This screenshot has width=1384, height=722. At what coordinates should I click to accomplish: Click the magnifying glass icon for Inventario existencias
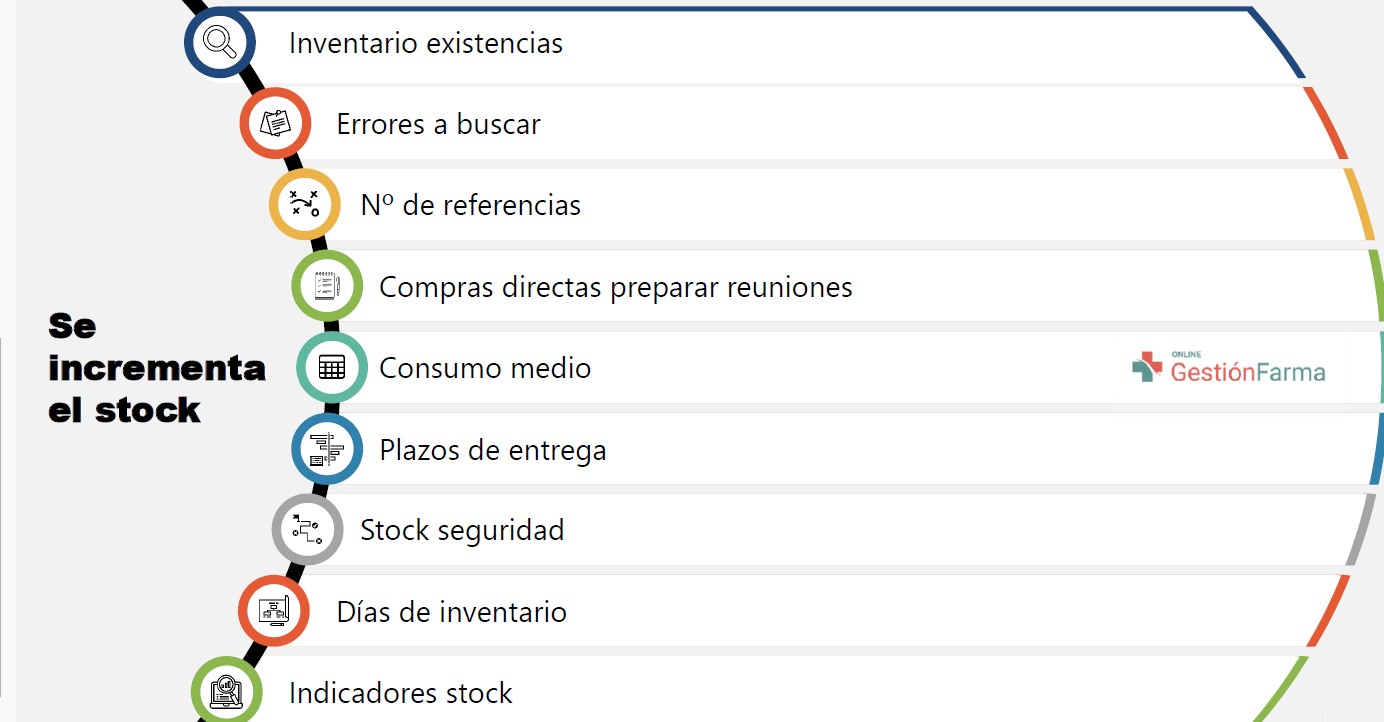pos(220,42)
